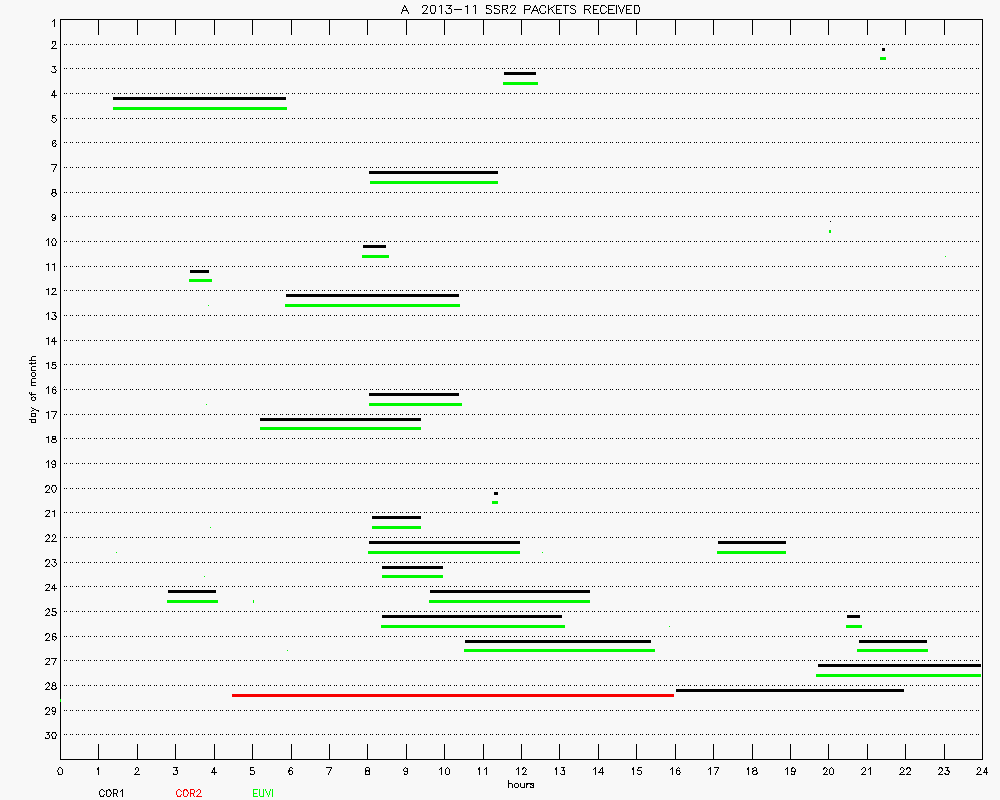Click the "hours" x-axis label

point(520,784)
